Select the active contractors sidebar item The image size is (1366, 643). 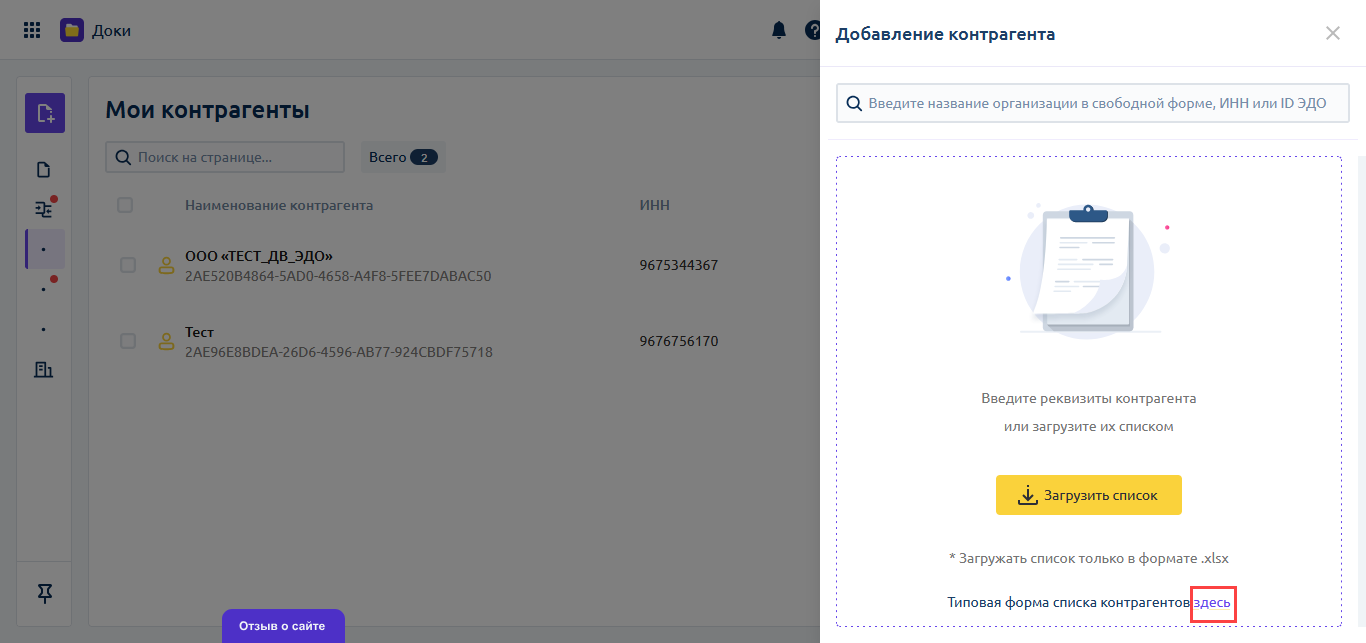(x=44, y=249)
